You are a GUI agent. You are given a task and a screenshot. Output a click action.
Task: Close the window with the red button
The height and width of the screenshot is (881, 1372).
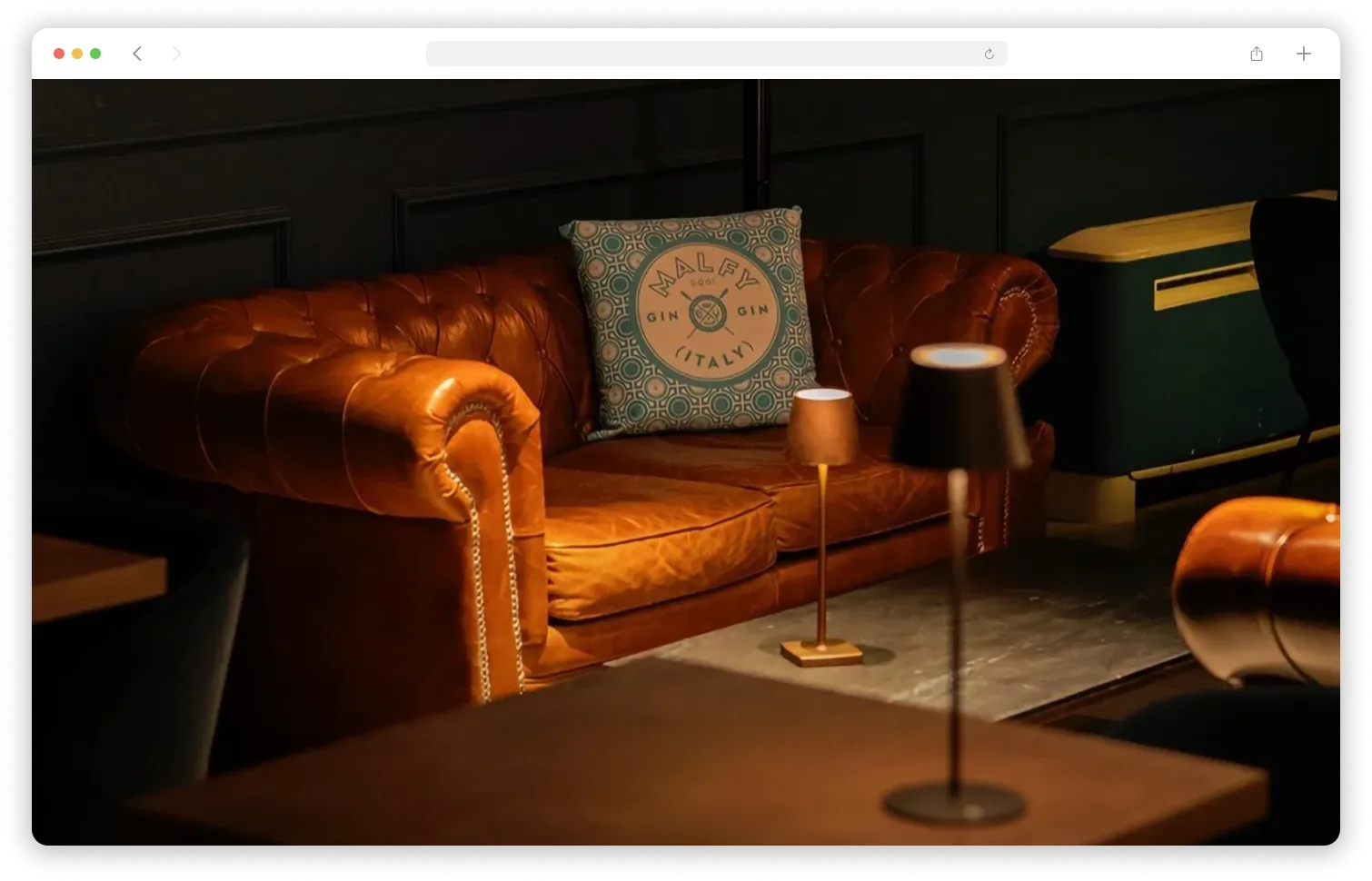click(59, 54)
